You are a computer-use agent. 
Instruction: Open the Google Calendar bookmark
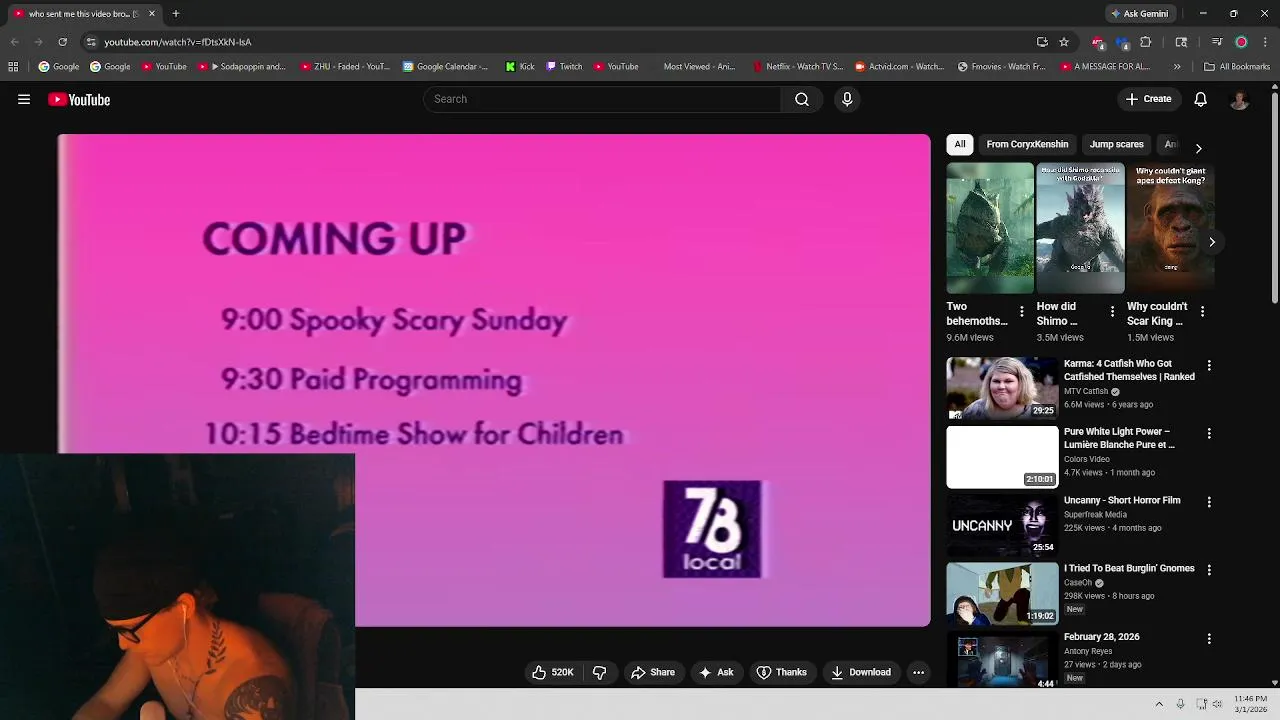[445, 67]
